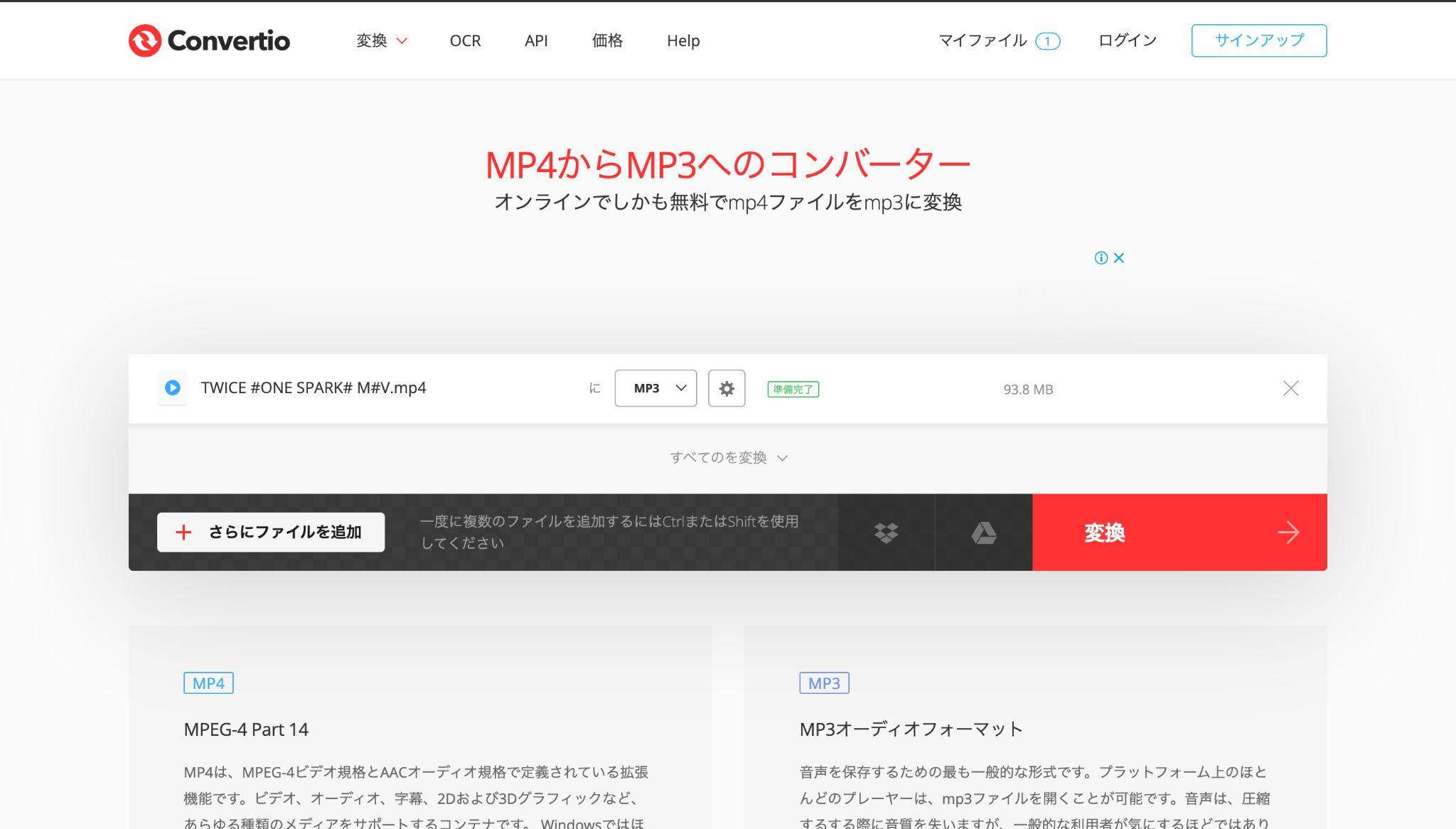The image size is (1456, 829).
Task: Click さらにファイルを追加 button
Action: coord(271,533)
